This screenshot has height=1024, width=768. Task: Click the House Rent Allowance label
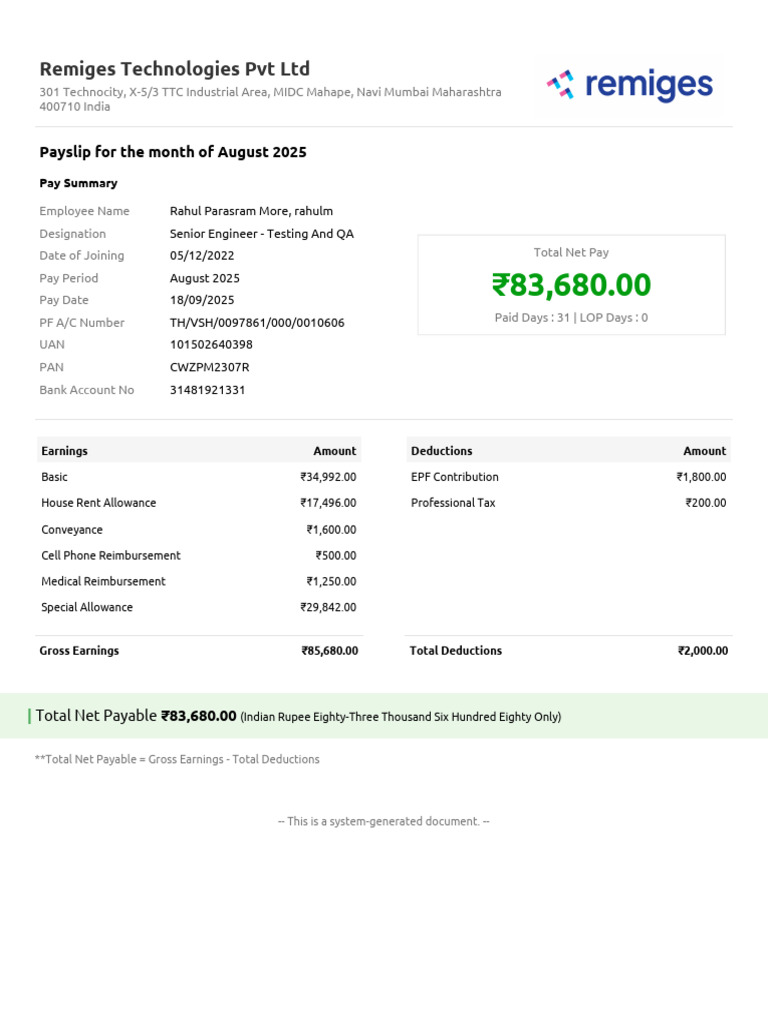(99, 503)
